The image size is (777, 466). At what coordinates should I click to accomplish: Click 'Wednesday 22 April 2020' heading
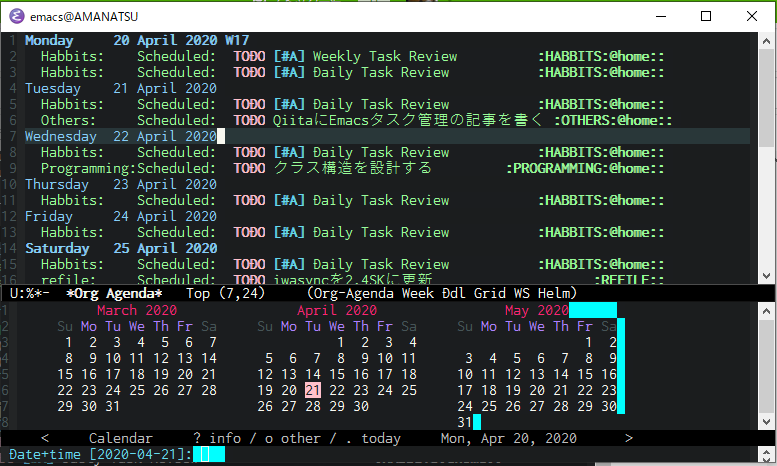pos(121,136)
